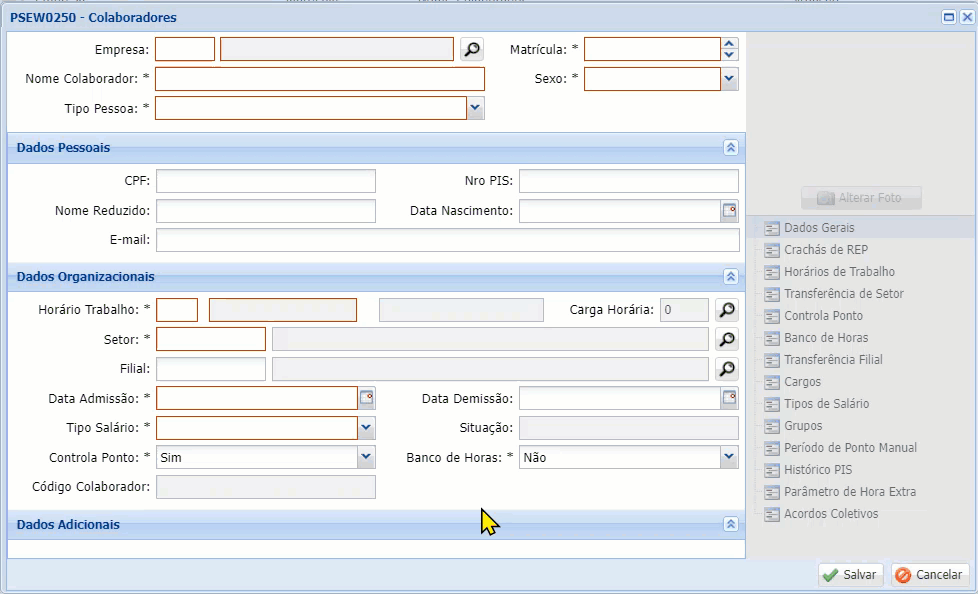Open the Controla Ponto dropdown
This screenshot has width=978, height=594.
[x=367, y=457]
